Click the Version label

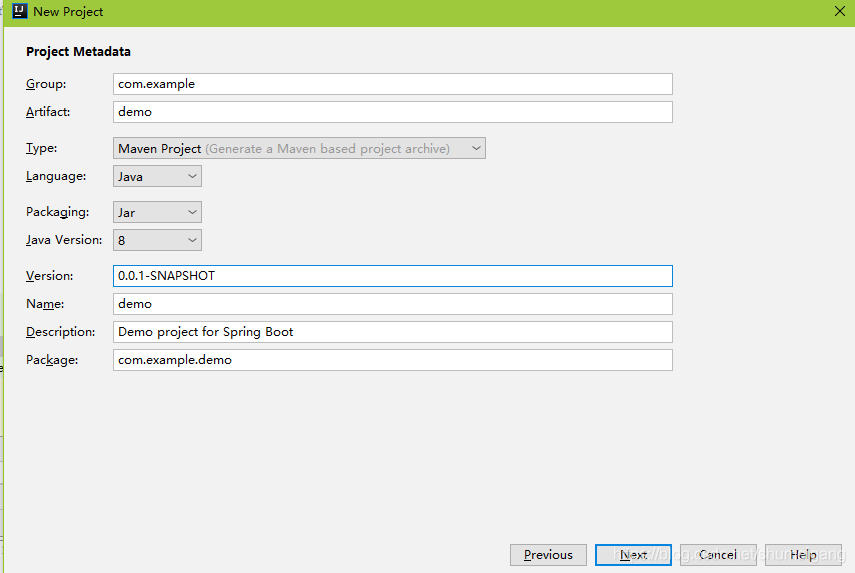point(49,276)
